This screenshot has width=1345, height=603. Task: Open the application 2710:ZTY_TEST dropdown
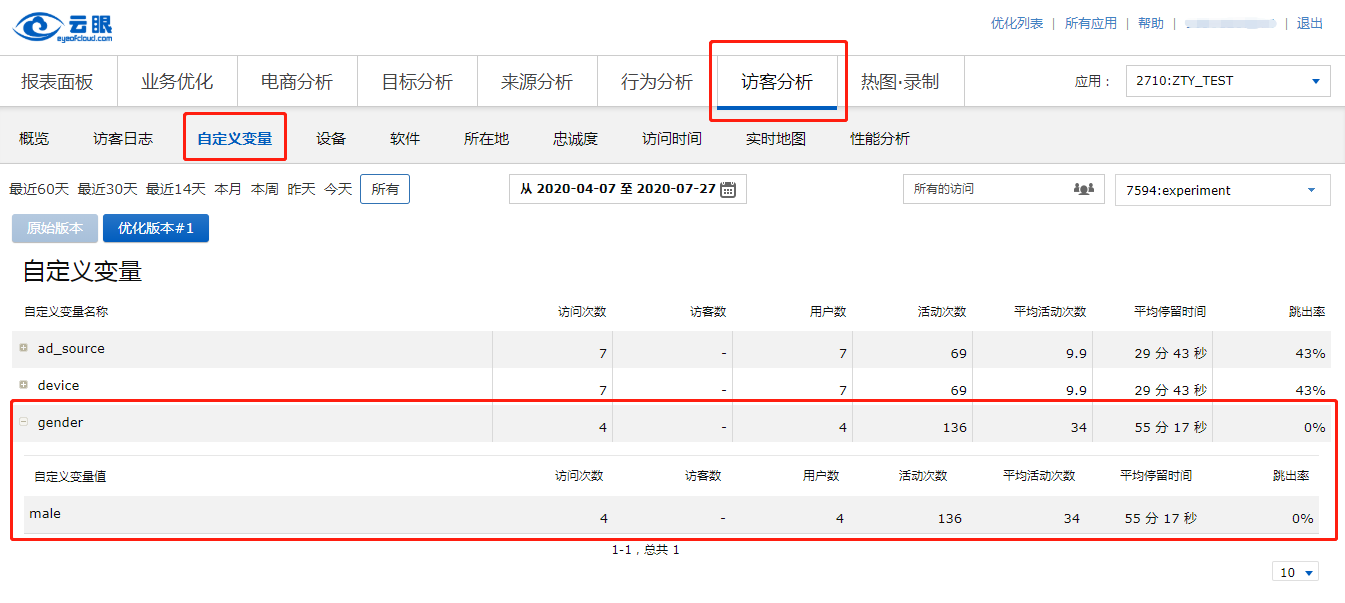[x=1227, y=81]
